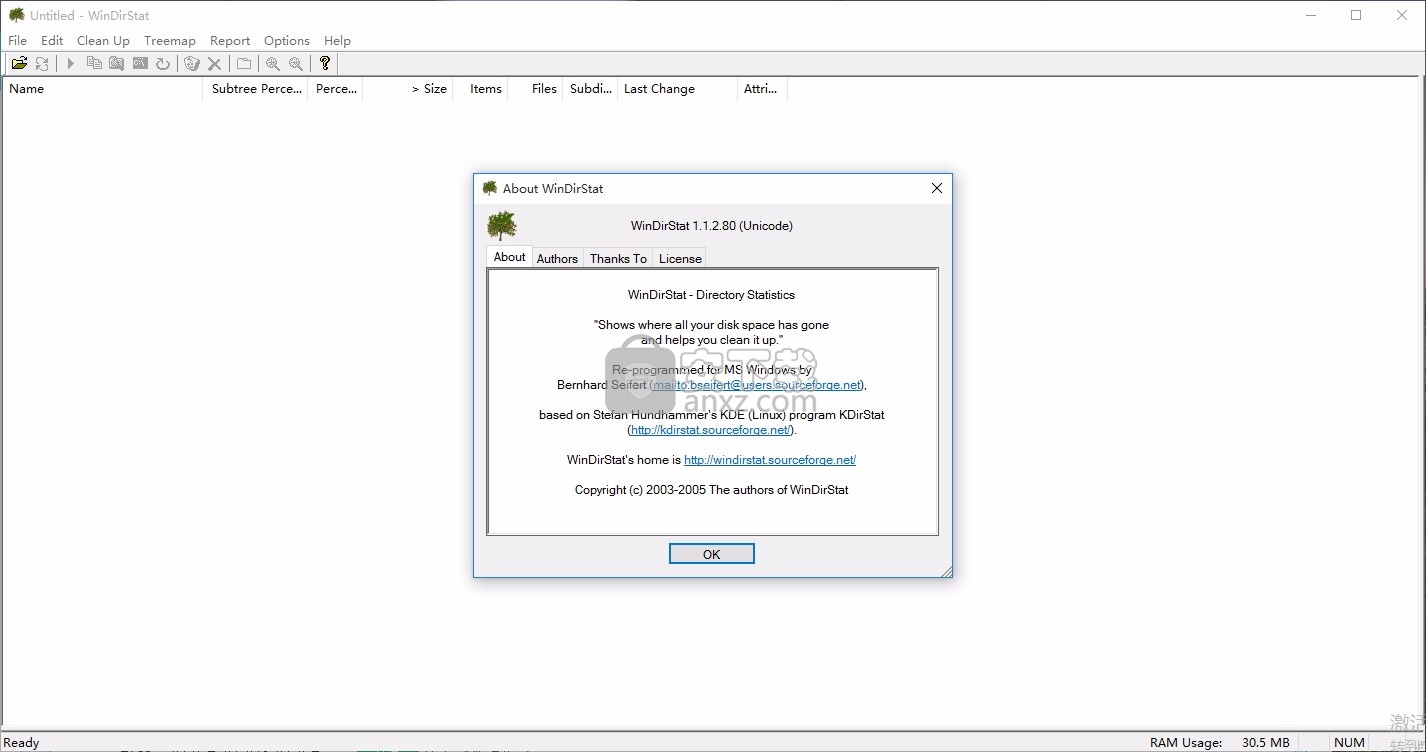Image resolution: width=1426 pixels, height=752 pixels.
Task: Click the NUM indicator in status bar
Action: click(1349, 743)
